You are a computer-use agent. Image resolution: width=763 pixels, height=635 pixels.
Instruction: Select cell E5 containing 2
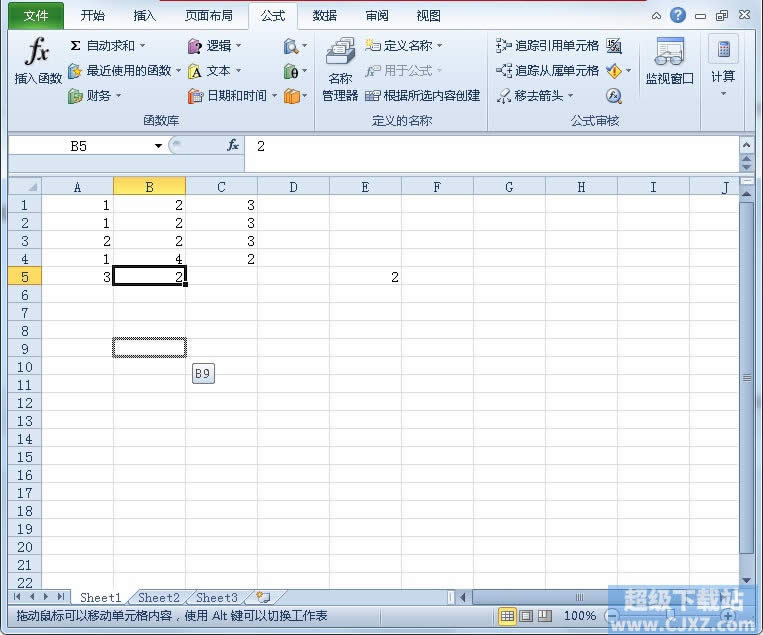pyautogui.click(x=365, y=277)
